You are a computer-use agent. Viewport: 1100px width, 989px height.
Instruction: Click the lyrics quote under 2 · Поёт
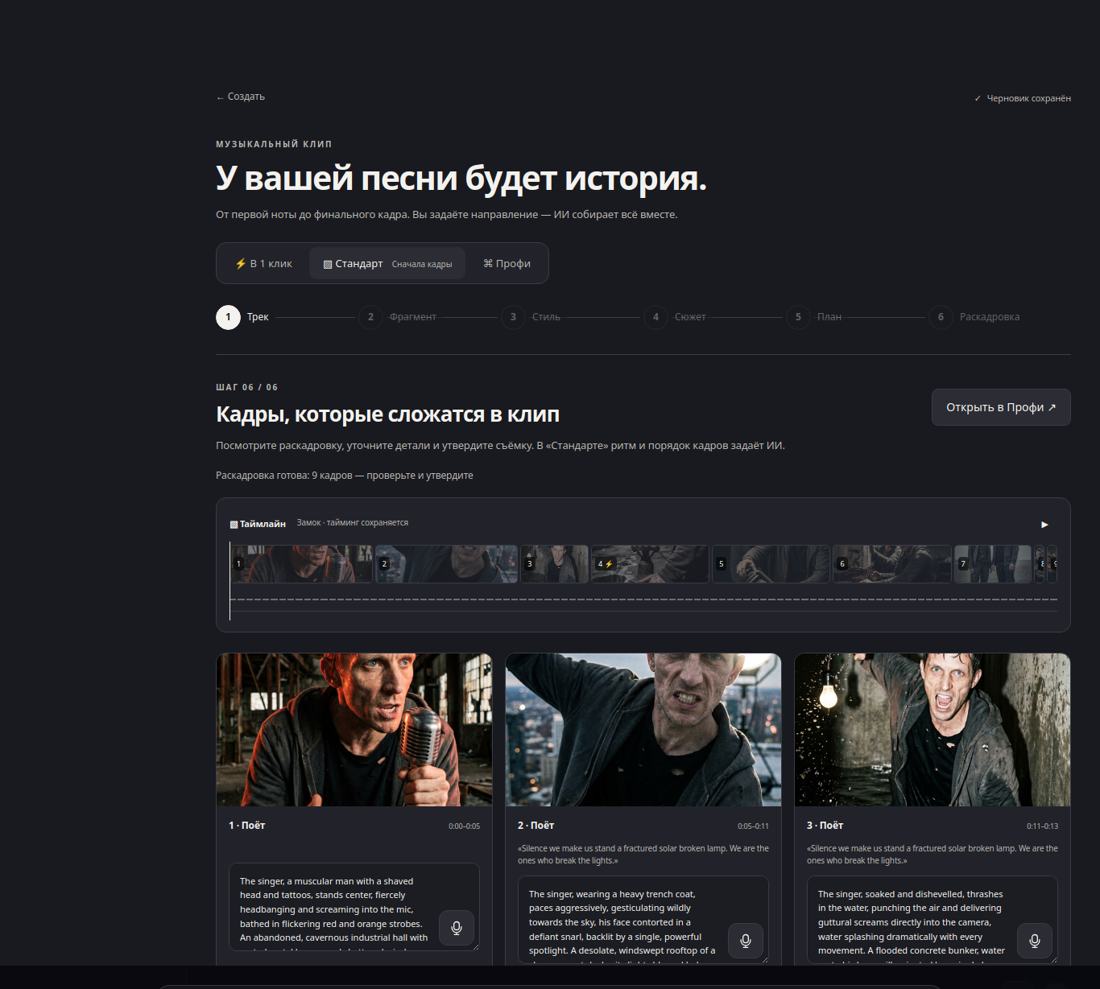coord(643,854)
